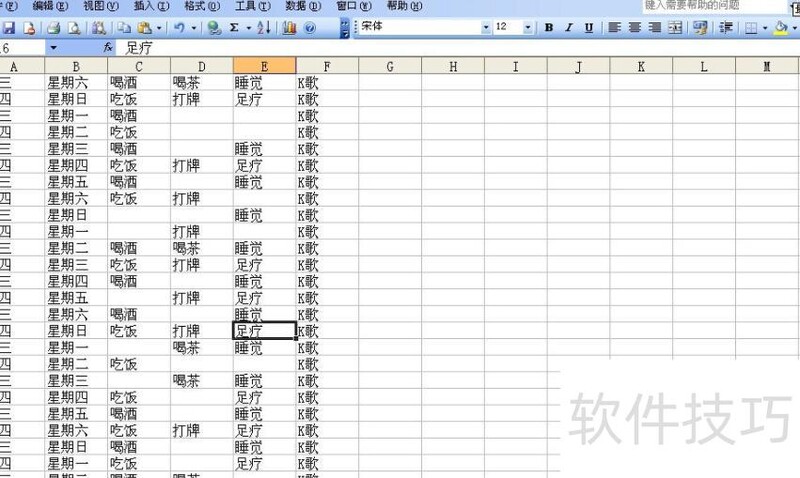This screenshot has width=800, height=478.
Task: Select highlighted column E header
Action: [264, 66]
